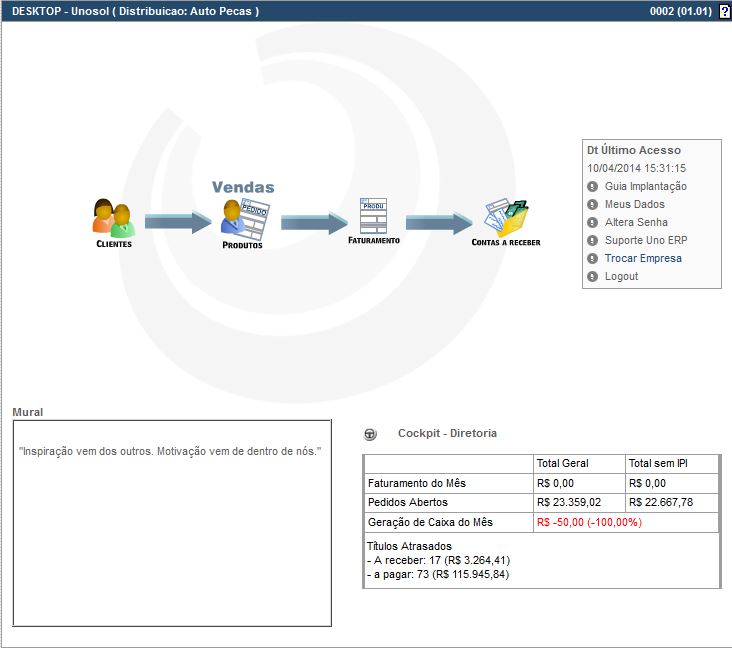Open the Contas a Receber icon
This screenshot has width=732, height=648.
click(x=506, y=218)
